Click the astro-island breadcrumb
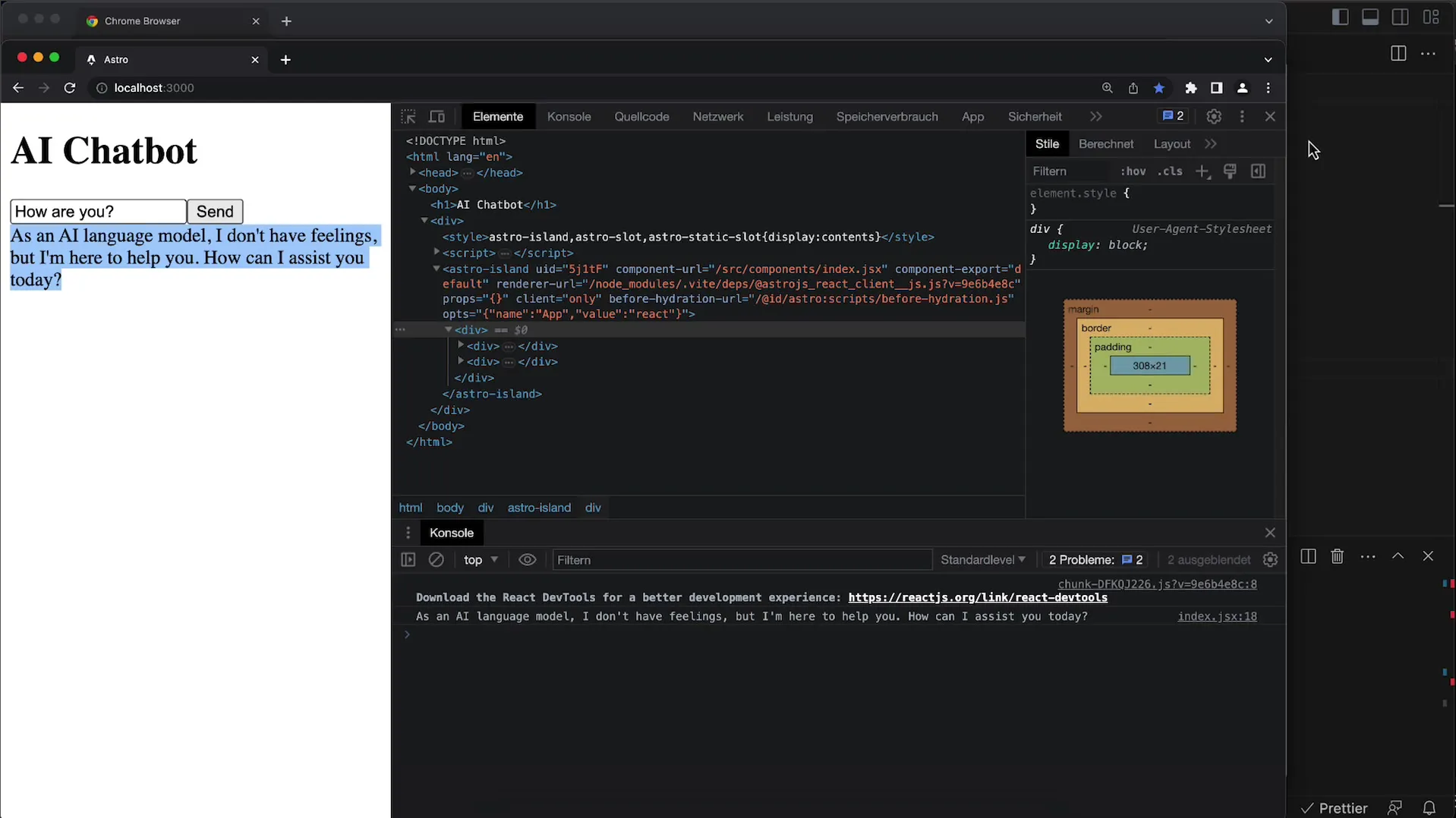Image resolution: width=1456 pixels, height=818 pixels. [539, 508]
